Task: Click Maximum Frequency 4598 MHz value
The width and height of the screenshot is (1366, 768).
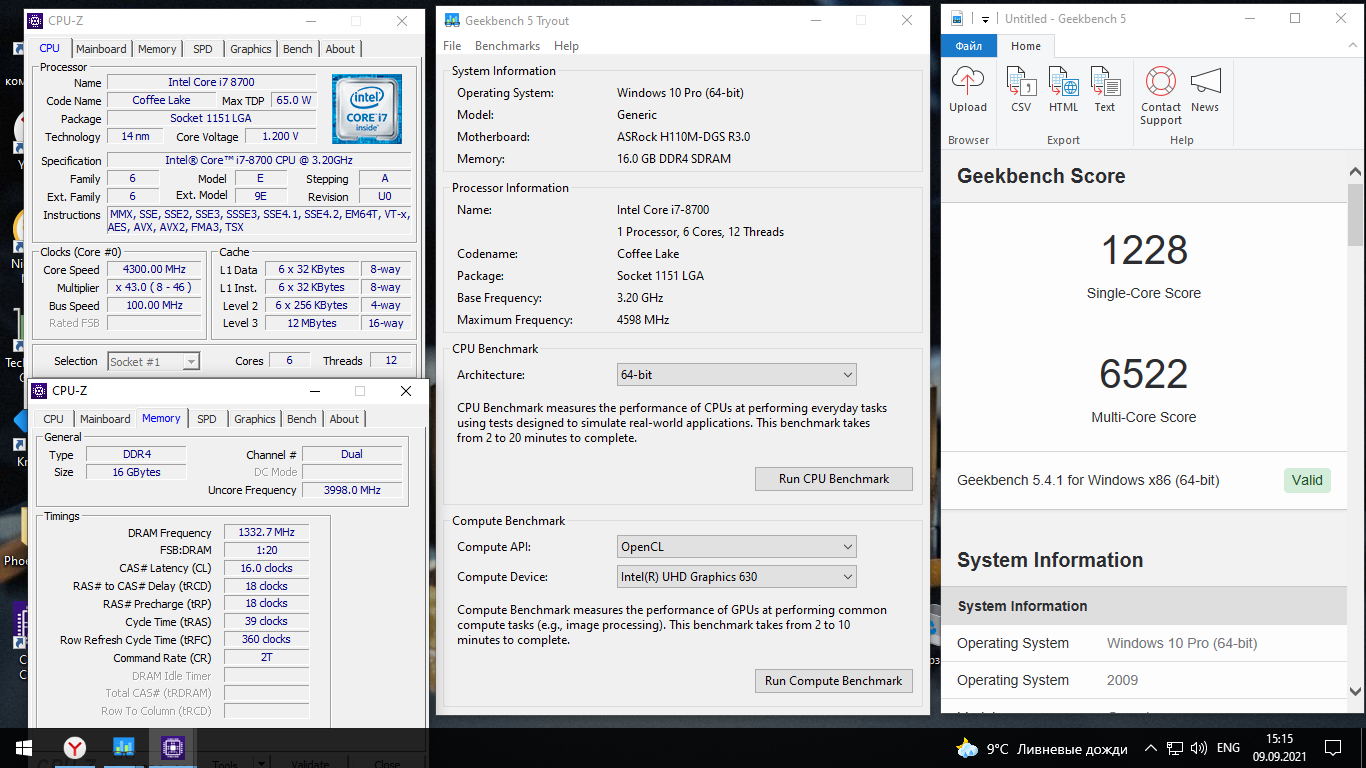Action: [643, 320]
